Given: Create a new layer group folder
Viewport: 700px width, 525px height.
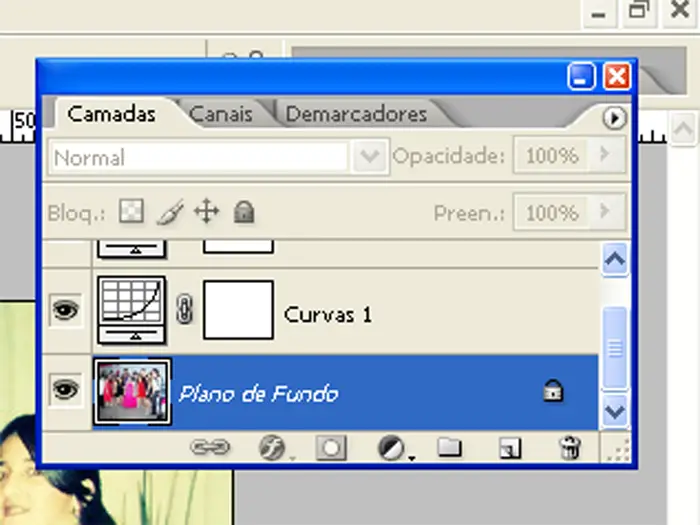Looking at the screenshot, I should click(449, 448).
